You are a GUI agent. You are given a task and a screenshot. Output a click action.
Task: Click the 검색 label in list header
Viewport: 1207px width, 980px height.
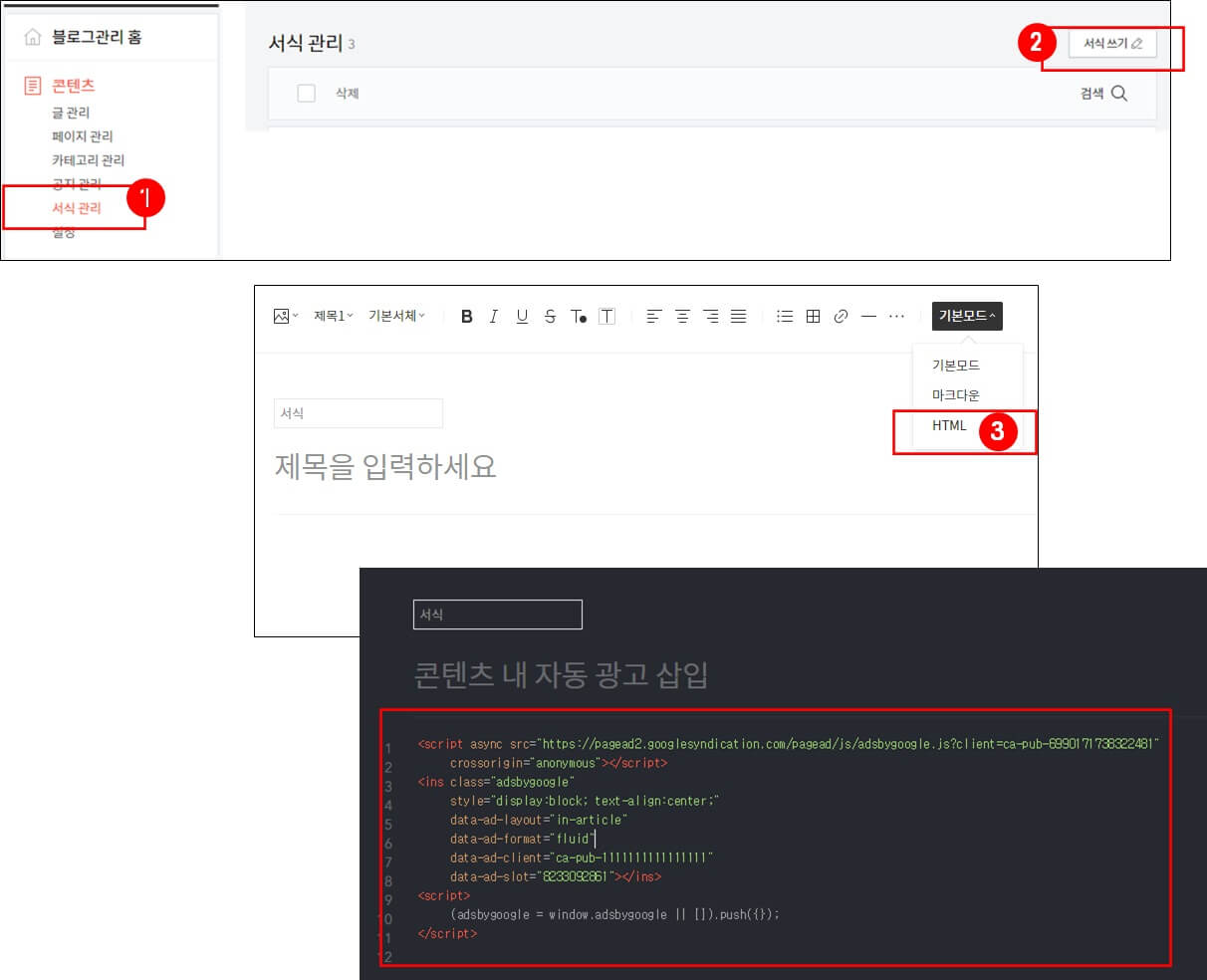[1091, 94]
